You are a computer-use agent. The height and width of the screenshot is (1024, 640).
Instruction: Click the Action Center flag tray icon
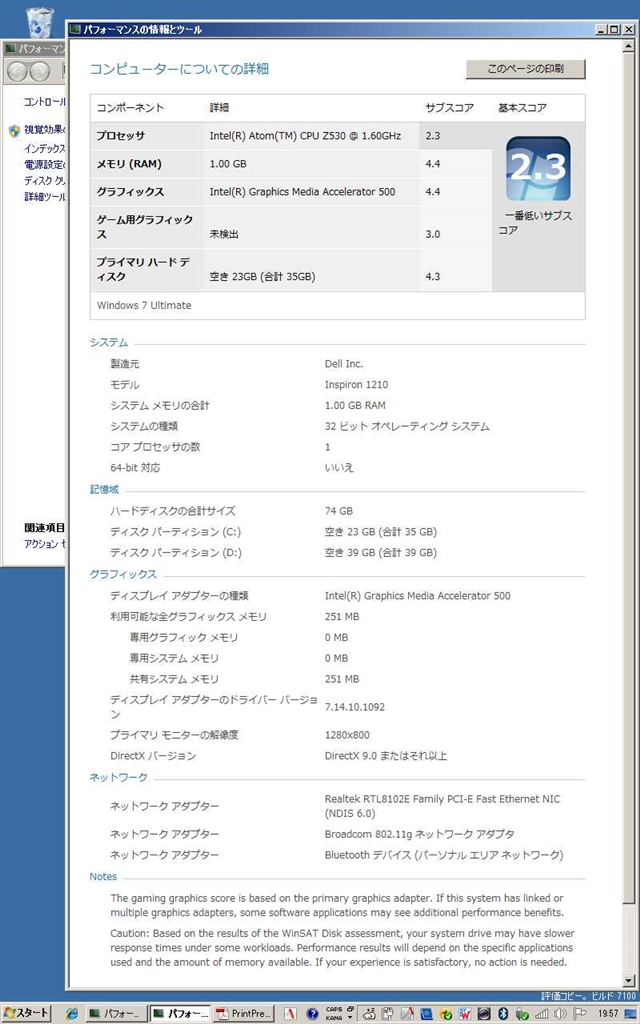(580, 1014)
